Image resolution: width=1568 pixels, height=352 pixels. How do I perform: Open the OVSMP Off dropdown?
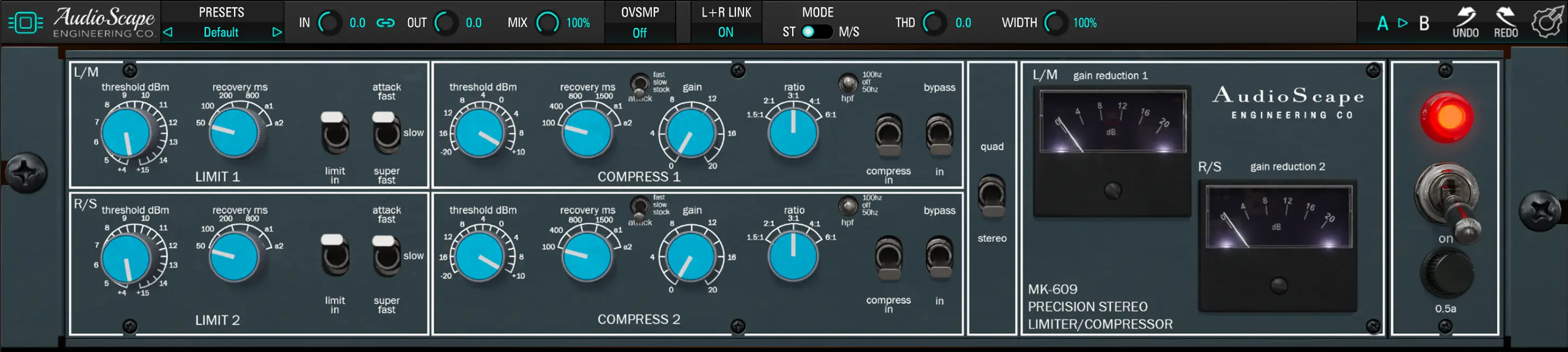pos(639,33)
